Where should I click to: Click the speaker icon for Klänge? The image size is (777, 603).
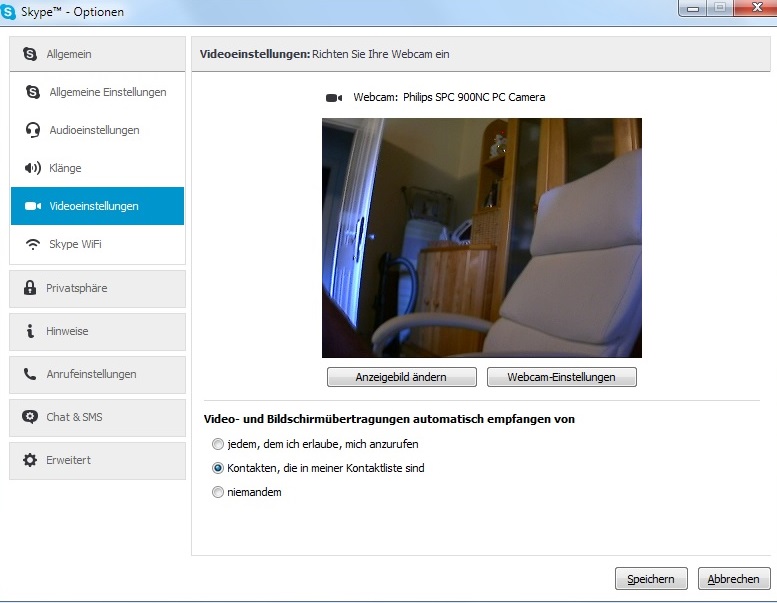pos(33,168)
